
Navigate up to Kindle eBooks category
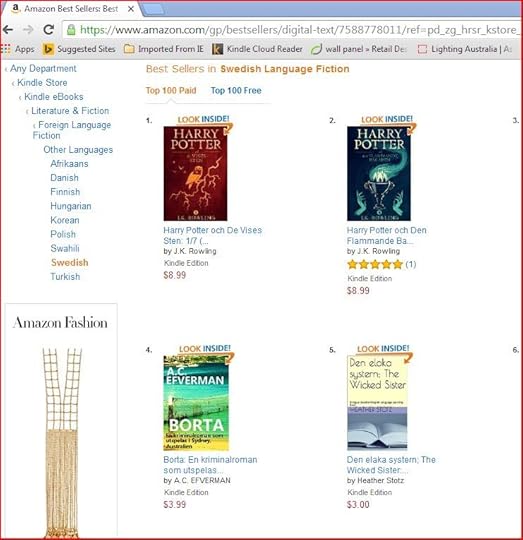(x=54, y=97)
